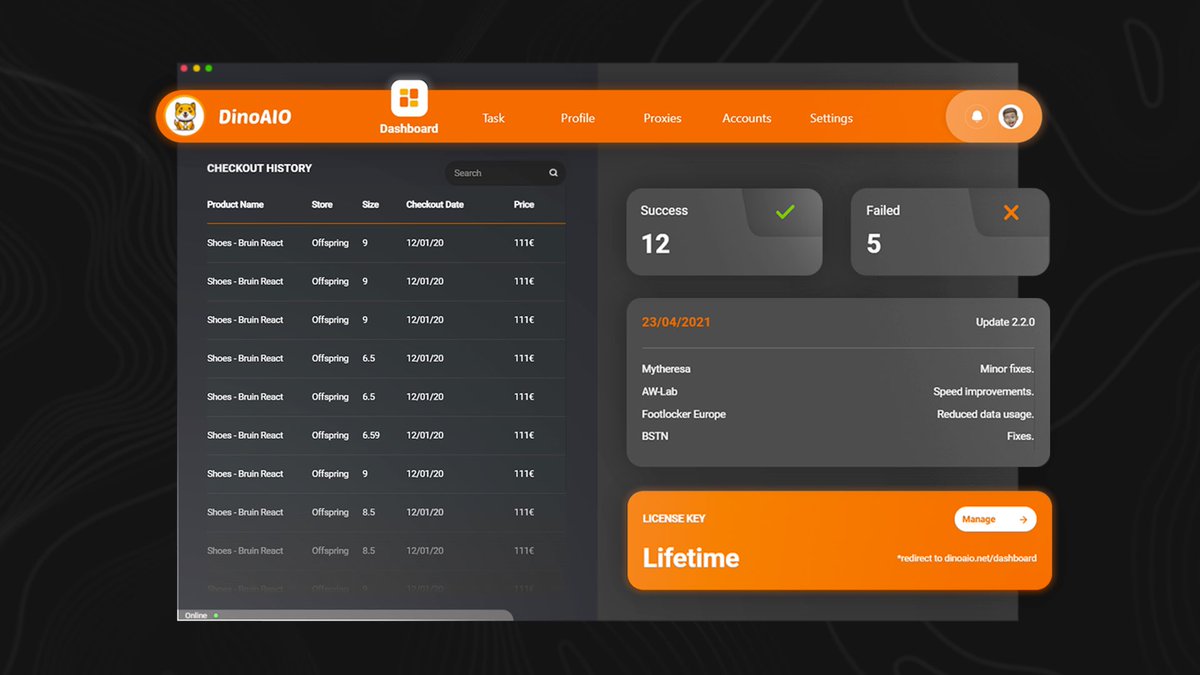Navigate to the Proxies tab

(x=662, y=118)
